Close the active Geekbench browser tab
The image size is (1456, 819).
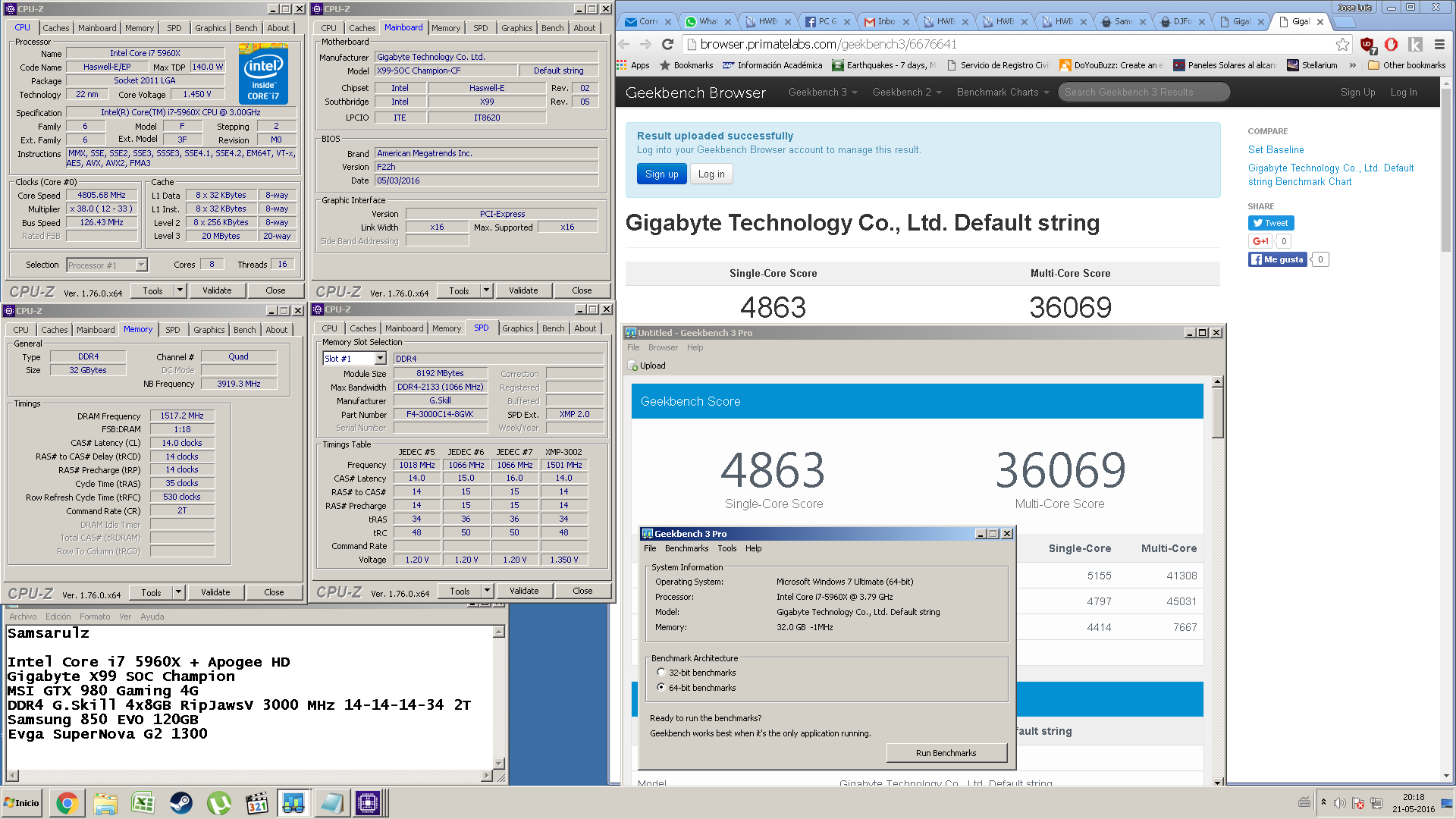[x=1320, y=22]
